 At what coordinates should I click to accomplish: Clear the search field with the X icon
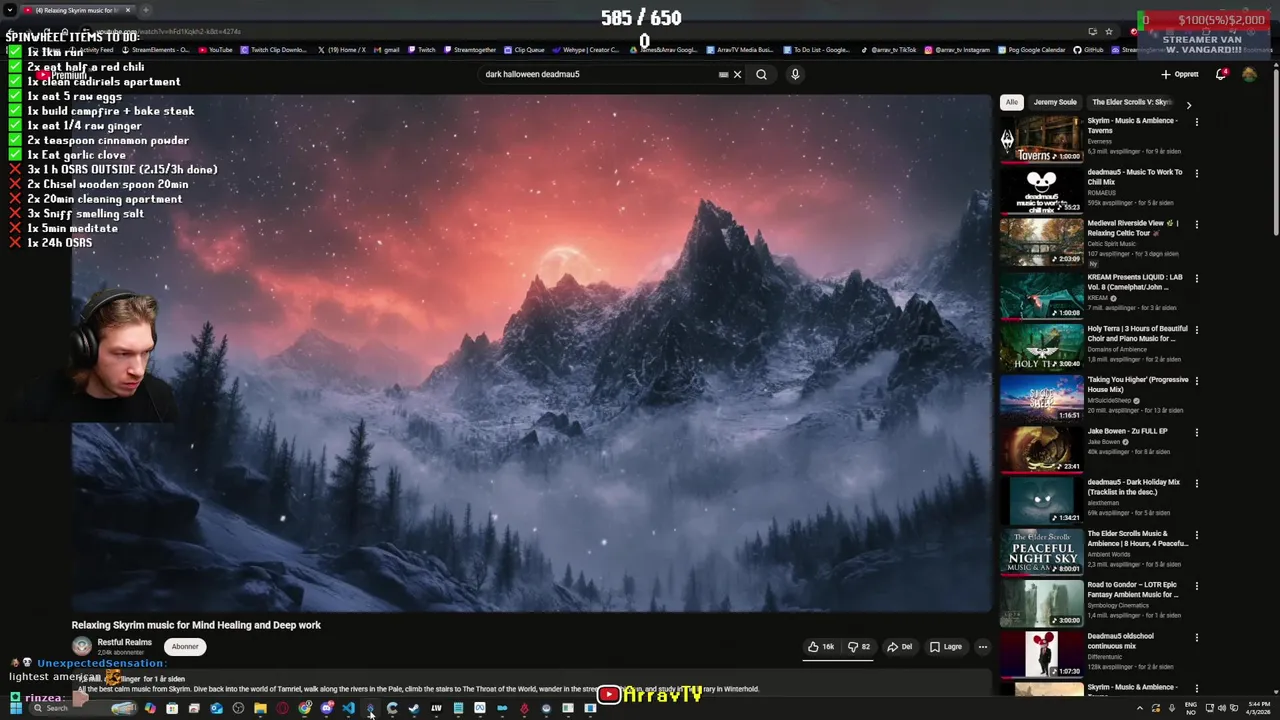737,74
